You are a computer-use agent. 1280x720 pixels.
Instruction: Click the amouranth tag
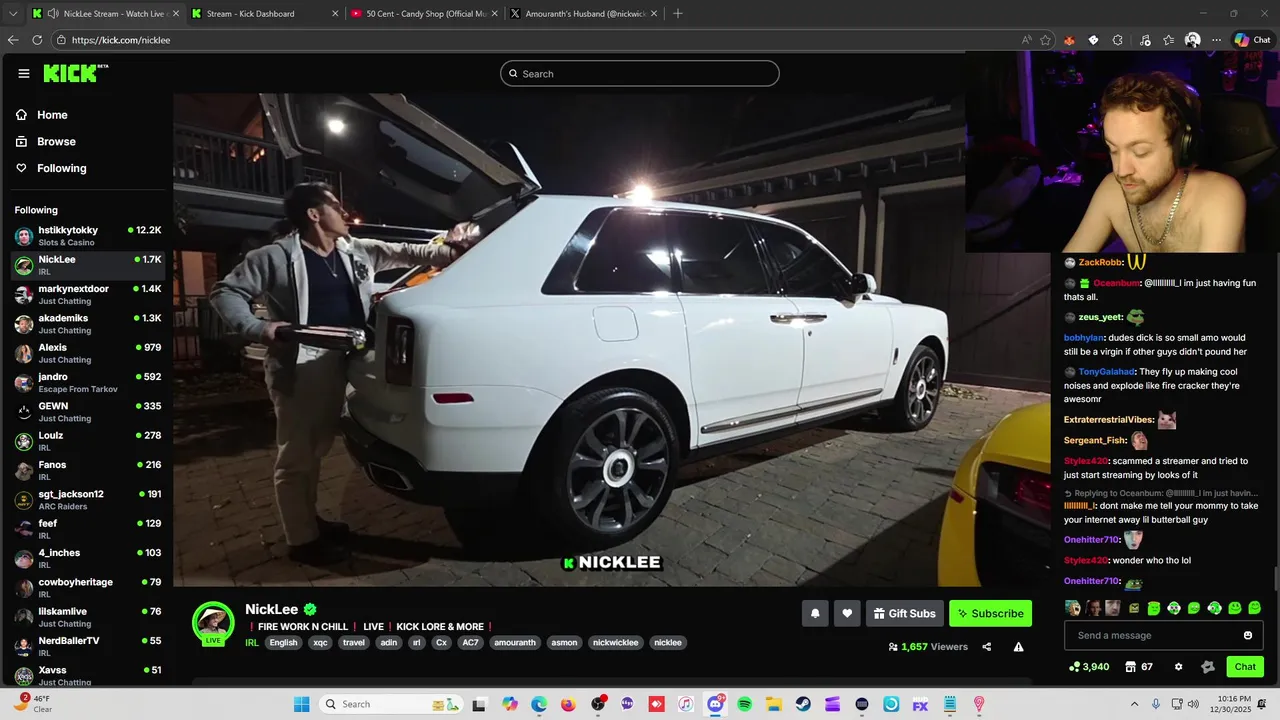pos(514,643)
